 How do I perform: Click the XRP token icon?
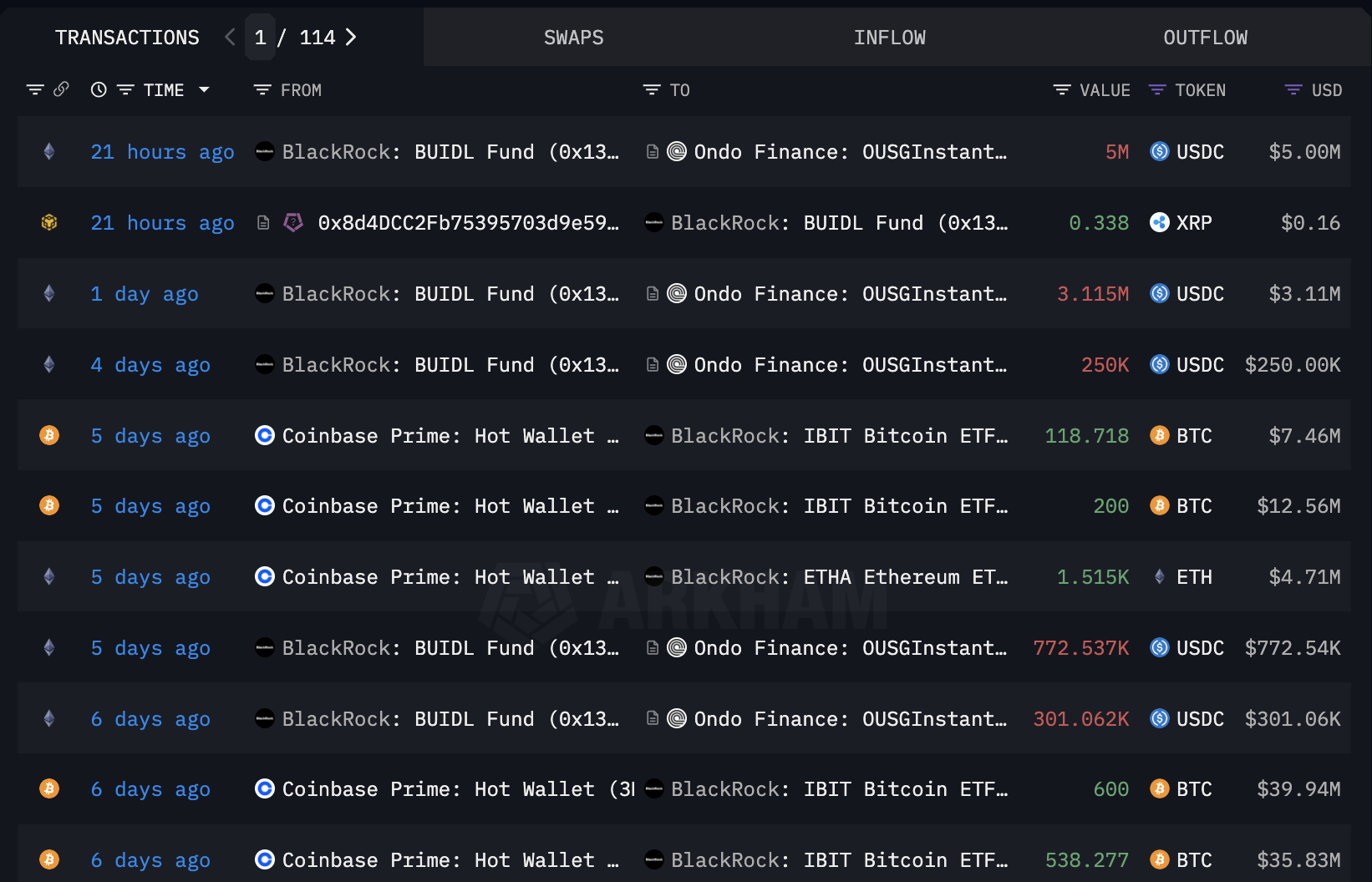pos(1160,222)
